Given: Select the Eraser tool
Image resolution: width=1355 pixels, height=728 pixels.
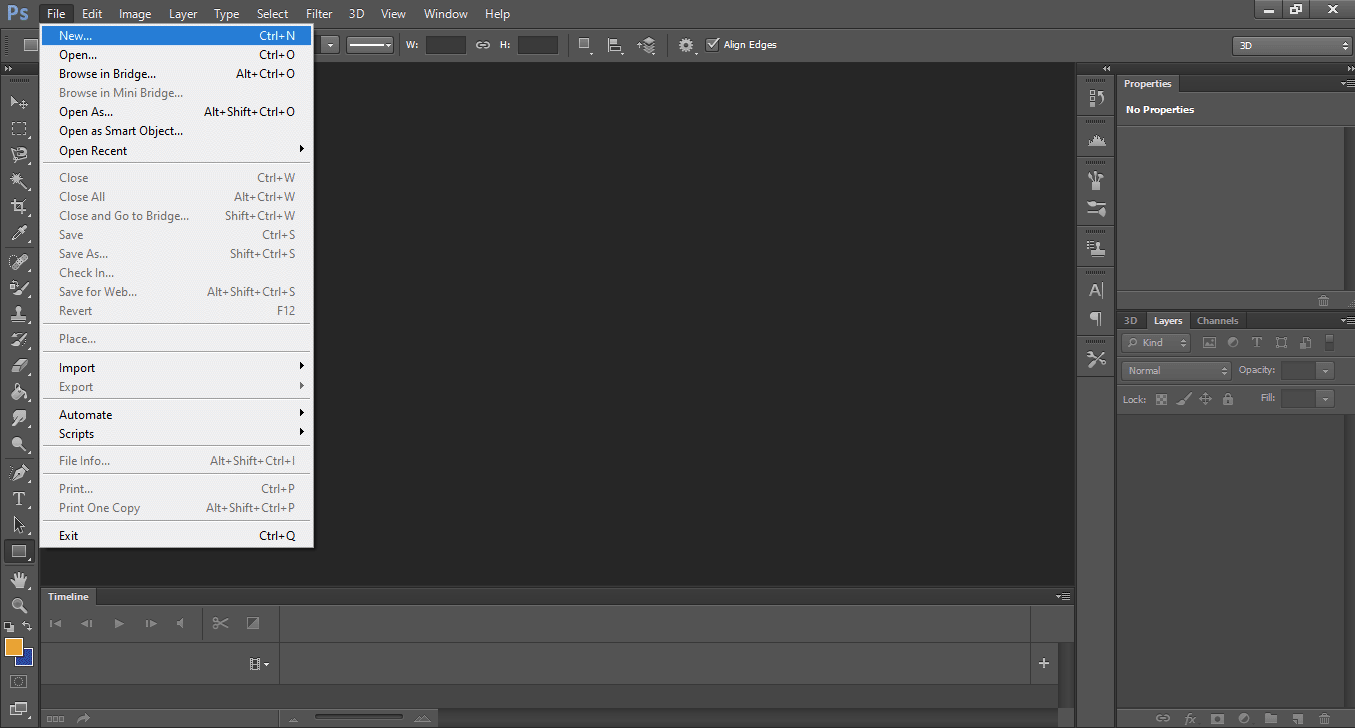Looking at the screenshot, I should (19, 366).
